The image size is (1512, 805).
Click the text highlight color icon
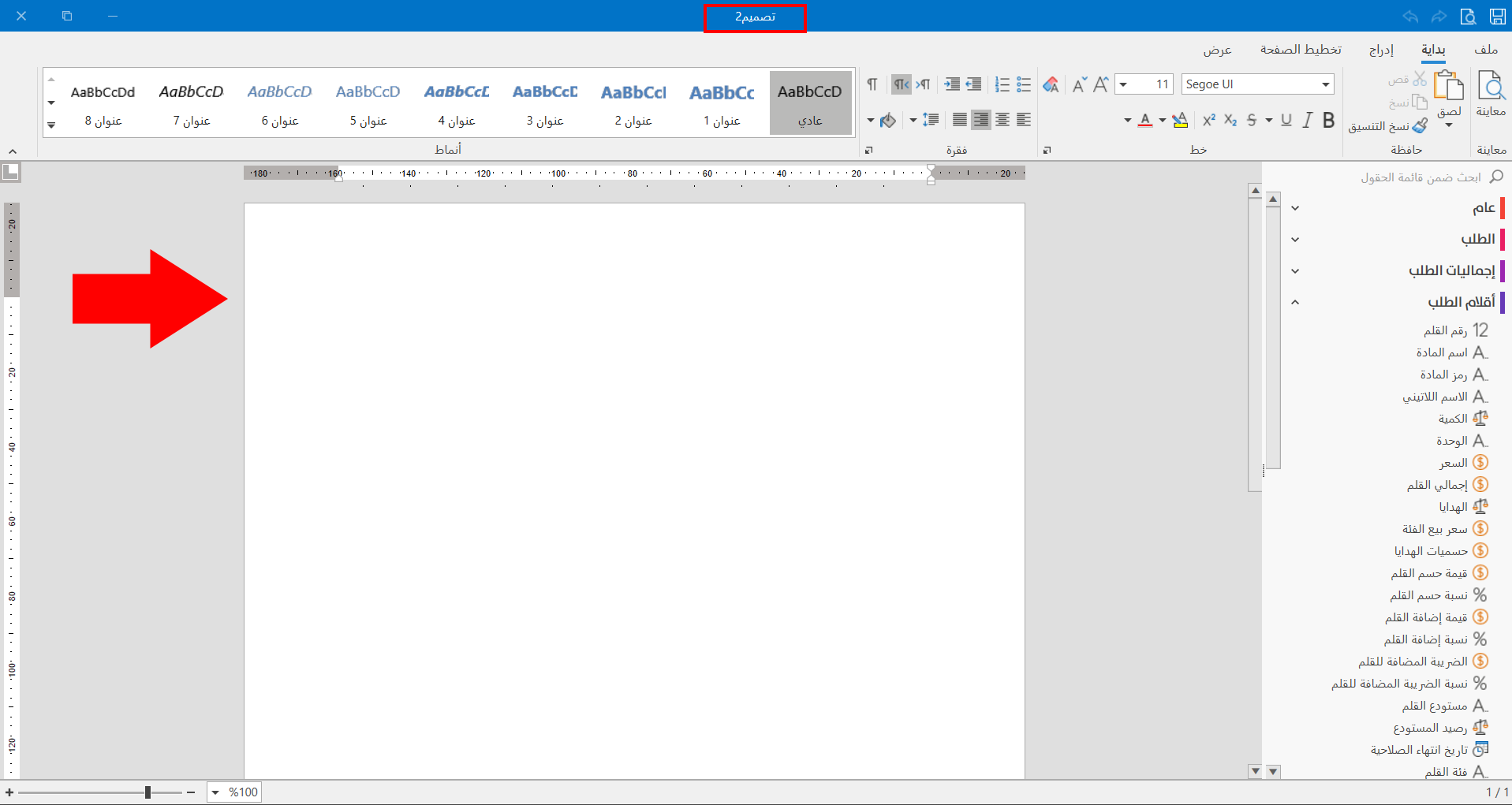[x=1179, y=120]
